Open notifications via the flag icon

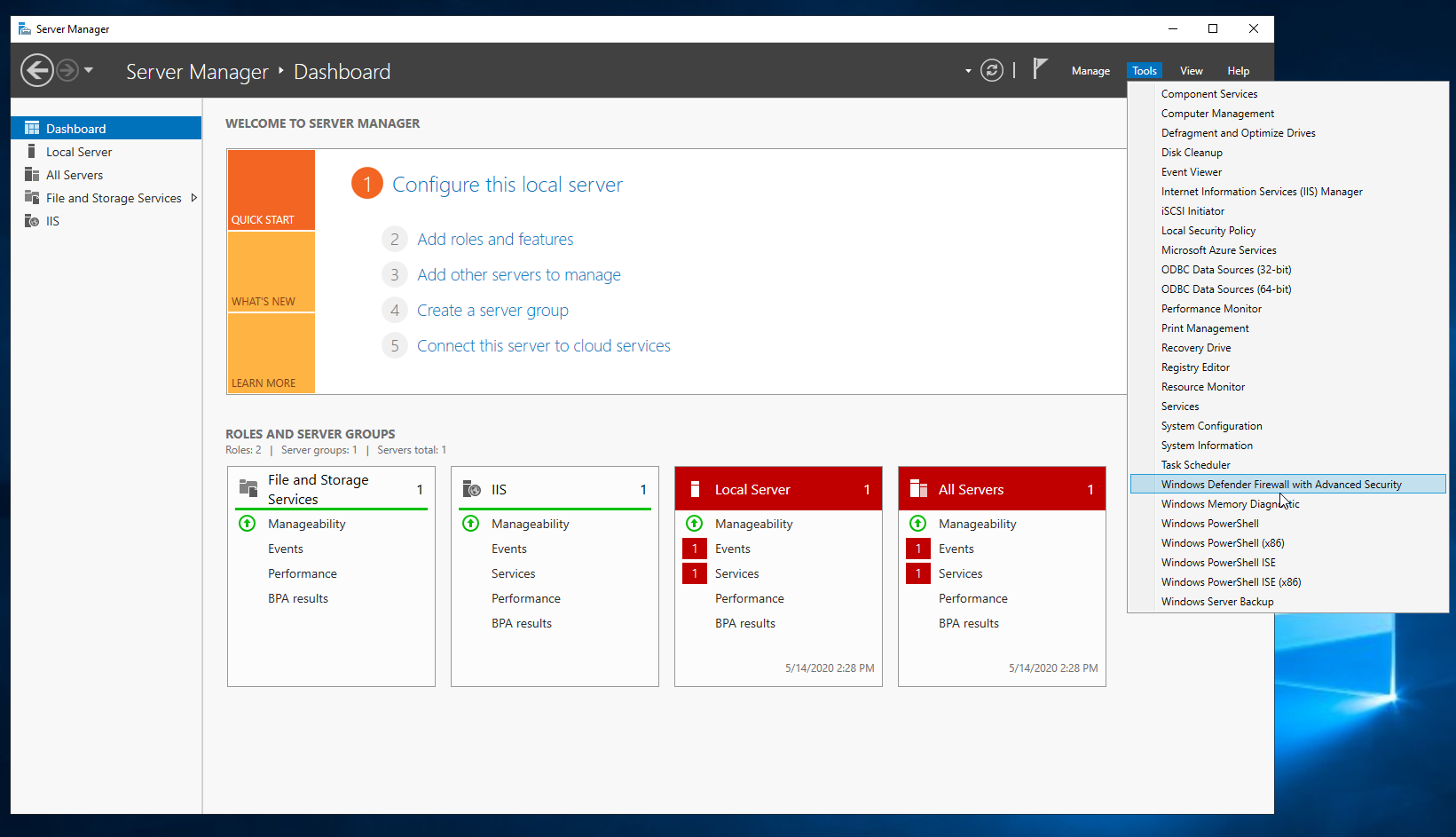pos(1039,69)
